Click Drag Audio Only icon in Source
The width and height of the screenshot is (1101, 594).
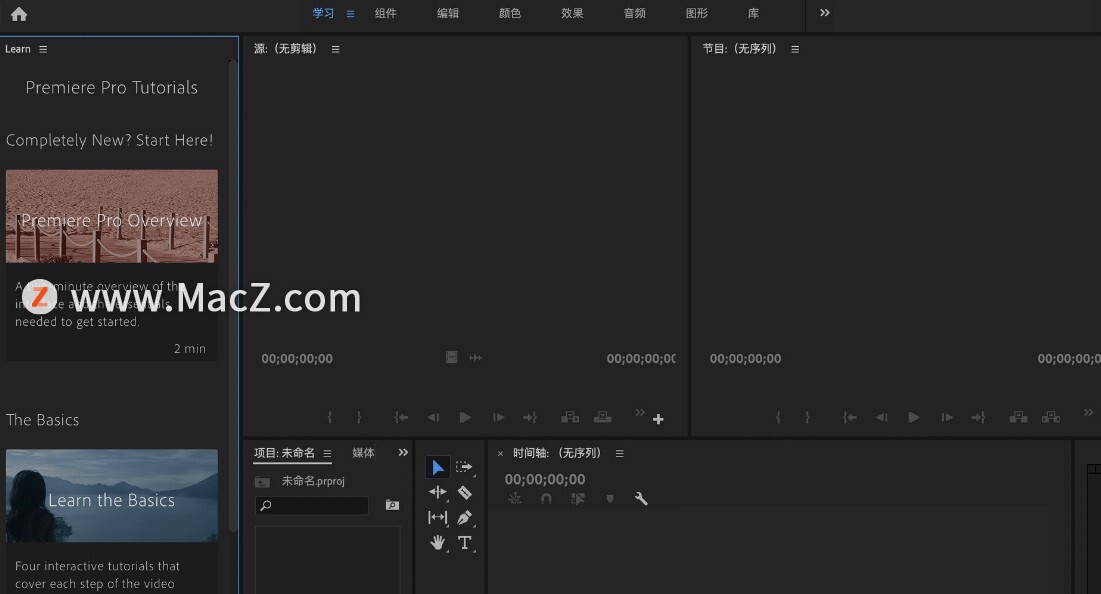coord(476,357)
